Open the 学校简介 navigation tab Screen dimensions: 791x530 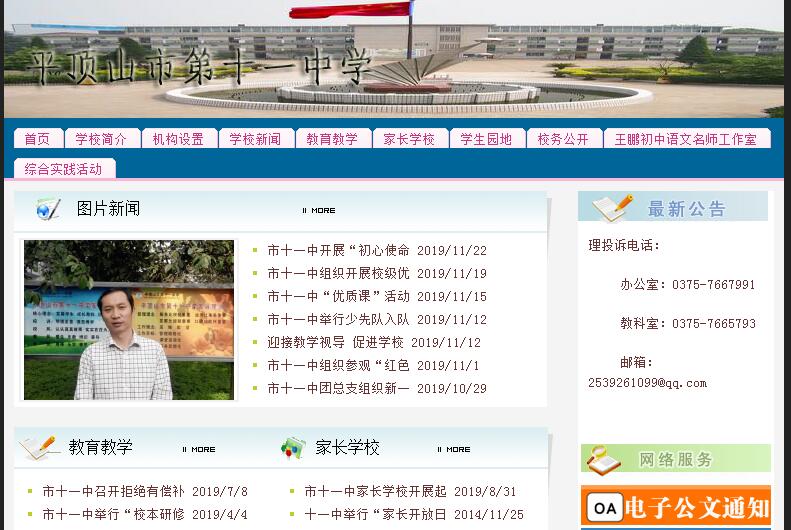click(x=102, y=139)
